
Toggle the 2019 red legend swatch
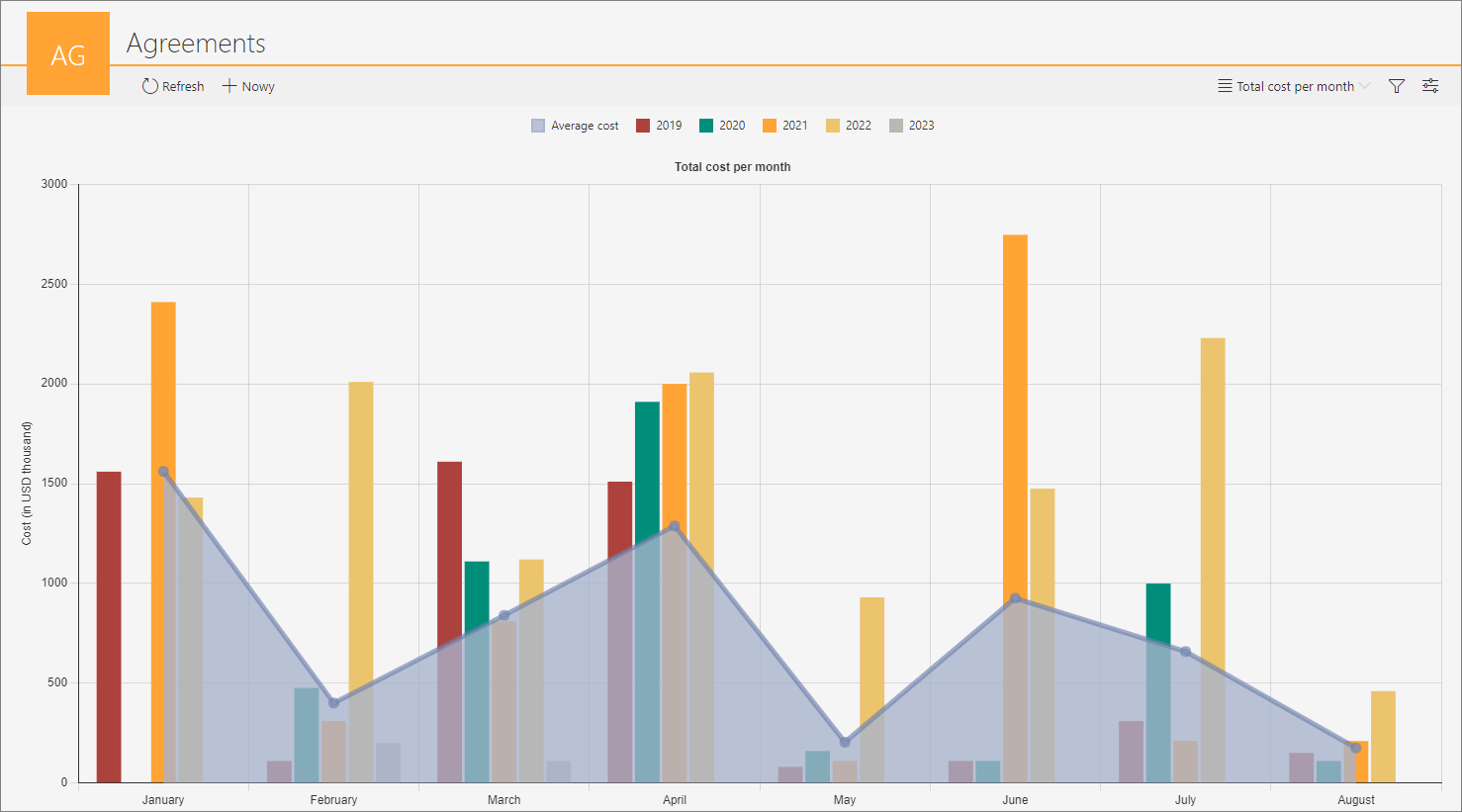pyautogui.click(x=643, y=126)
